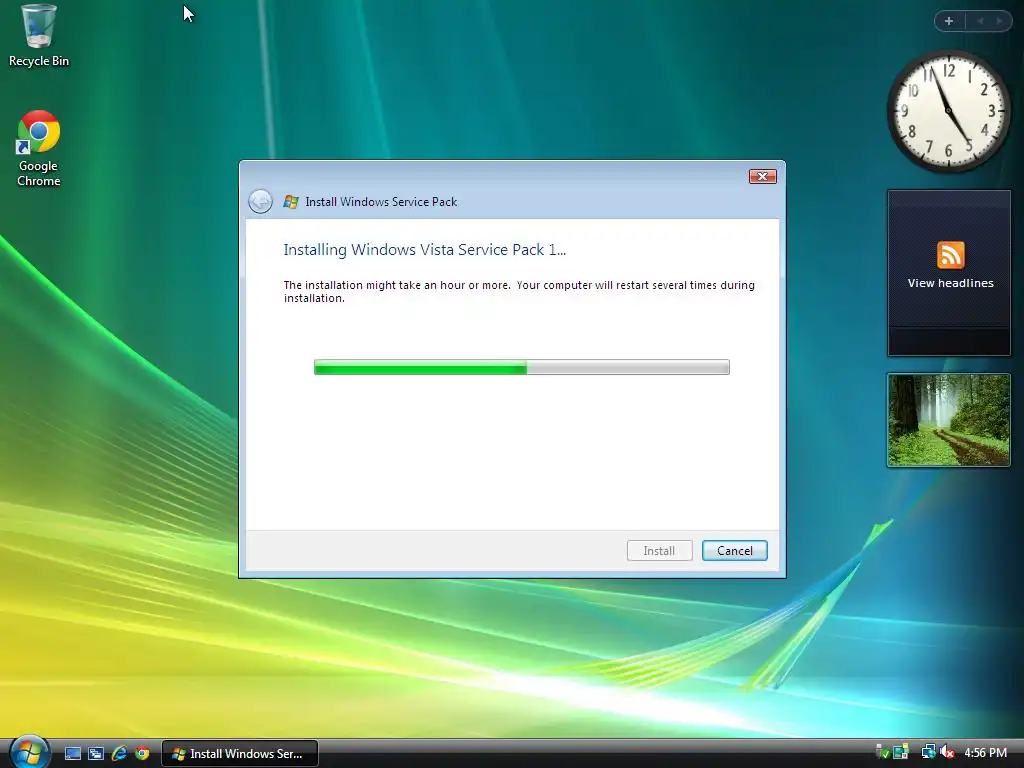The height and width of the screenshot is (768, 1024).
Task: Click Show Desktop in Quick Launch
Action: pyautogui.click(x=72, y=754)
